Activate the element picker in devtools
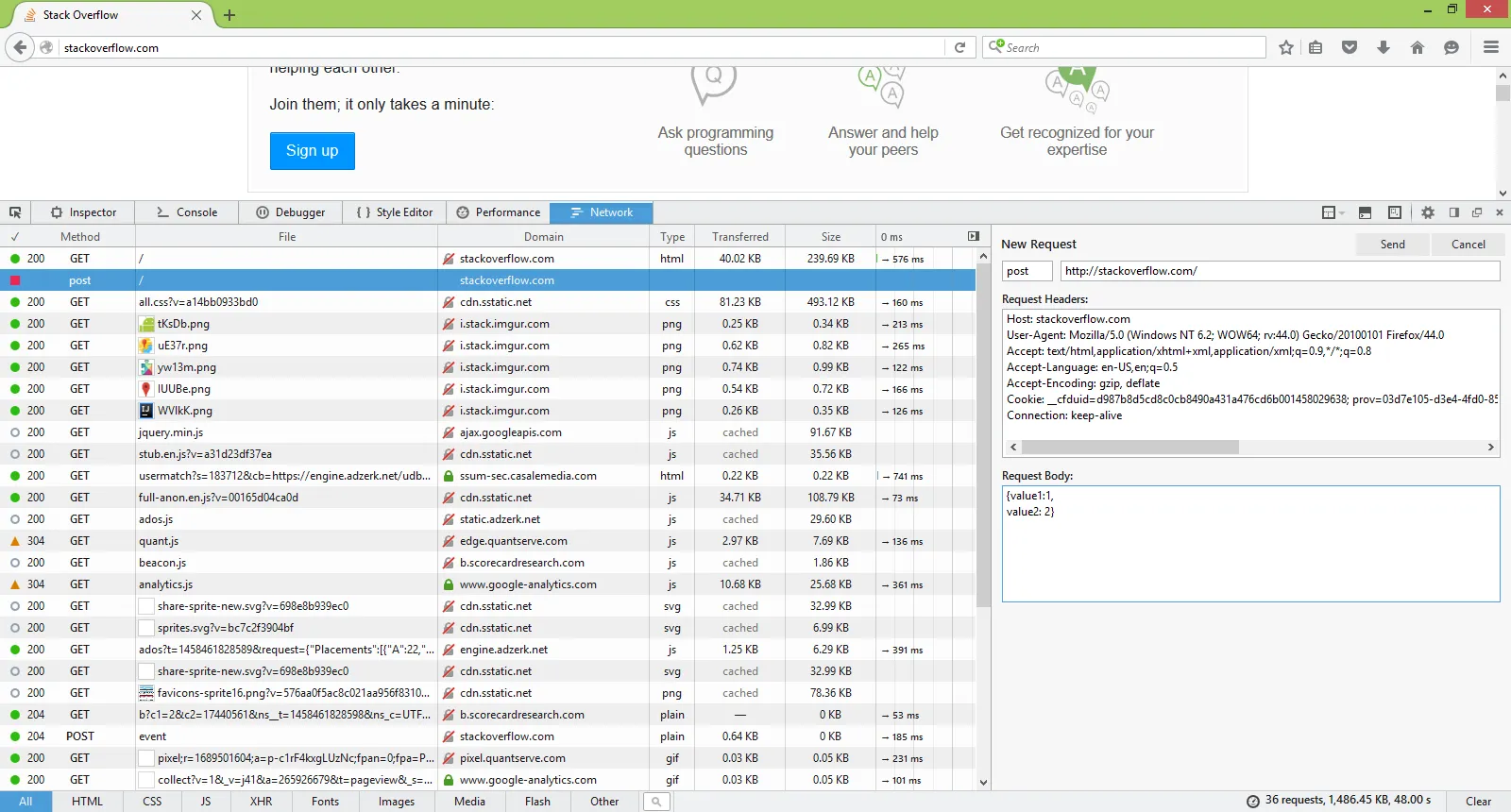1511x812 pixels. pos(15,212)
